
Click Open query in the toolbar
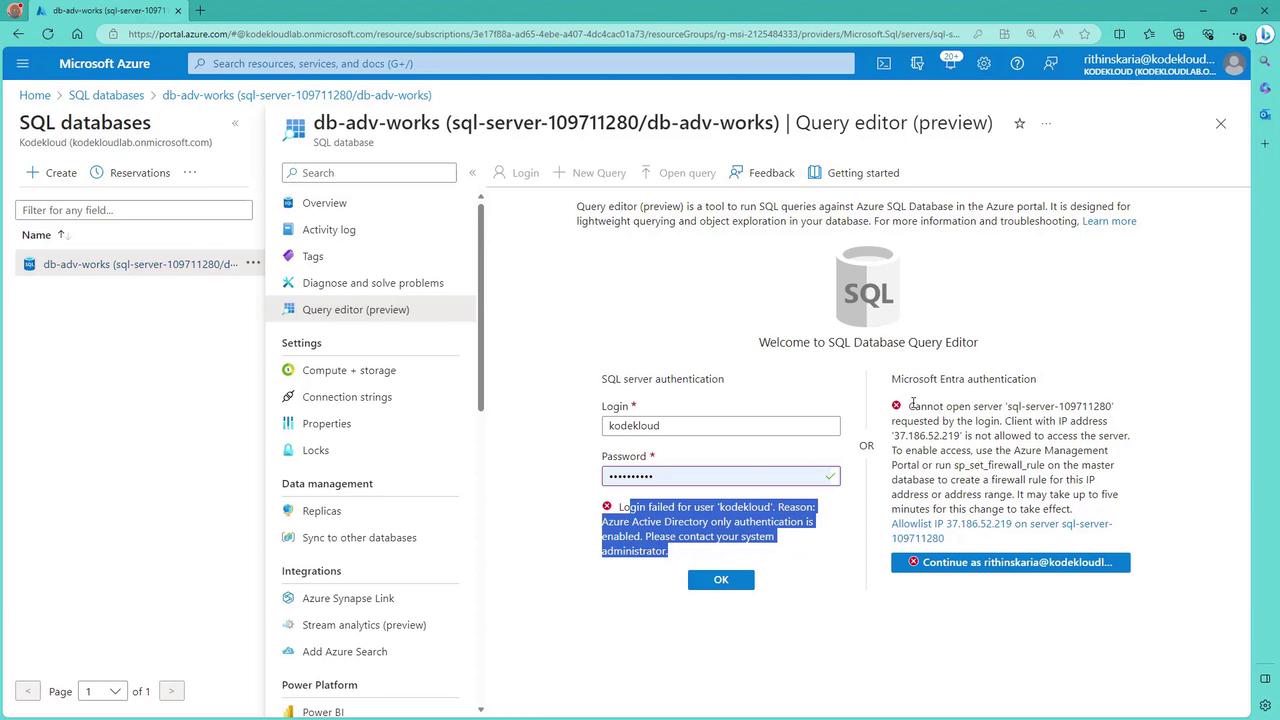coord(677,172)
